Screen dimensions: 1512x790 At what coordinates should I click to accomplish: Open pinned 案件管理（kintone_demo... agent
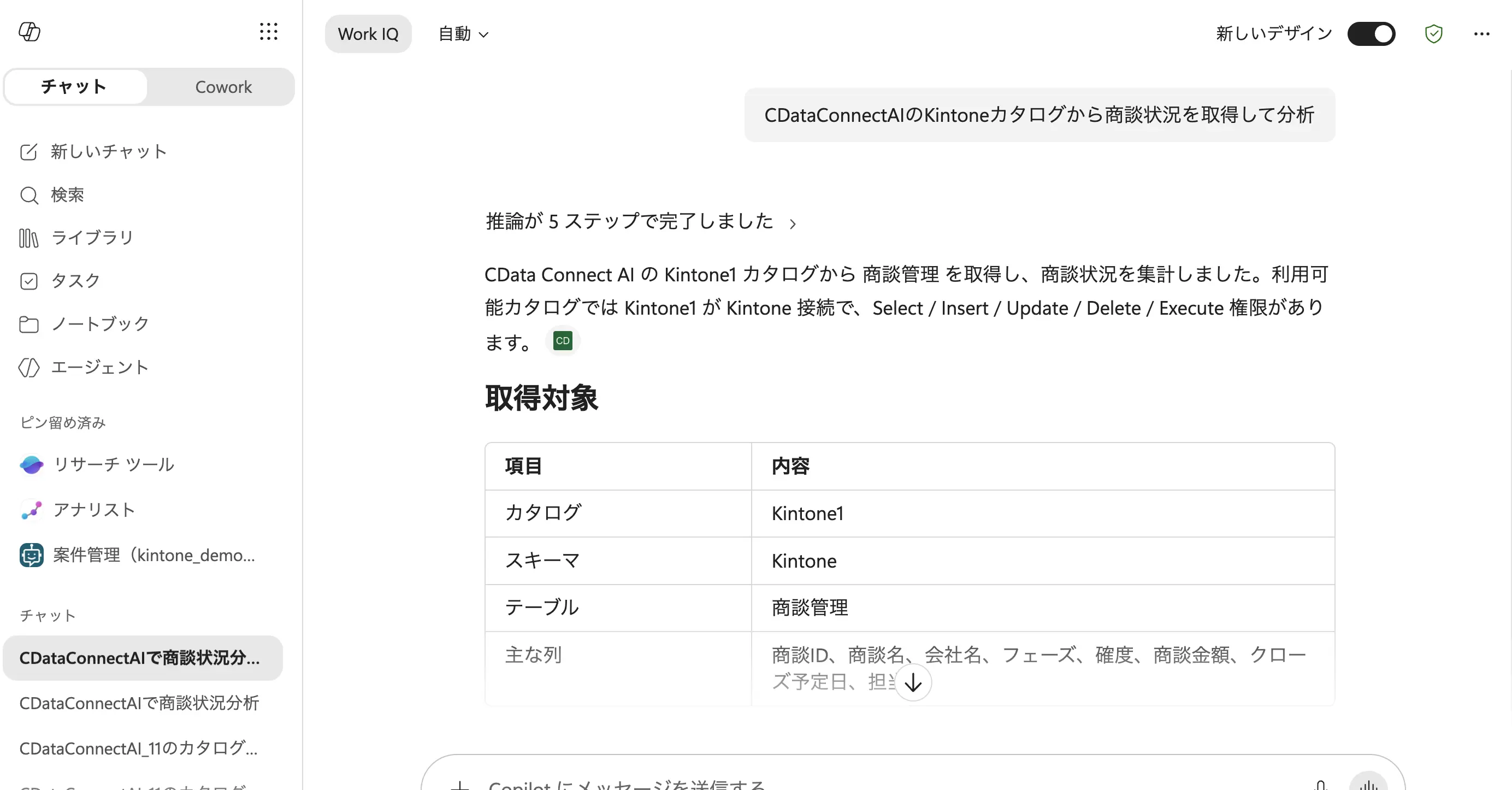(x=154, y=555)
